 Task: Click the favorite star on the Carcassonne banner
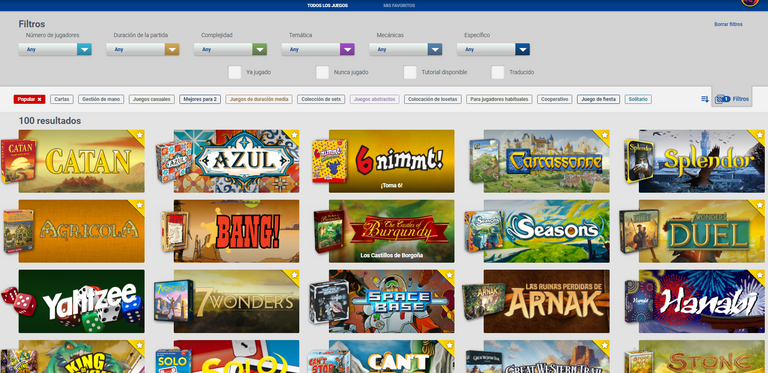click(604, 135)
